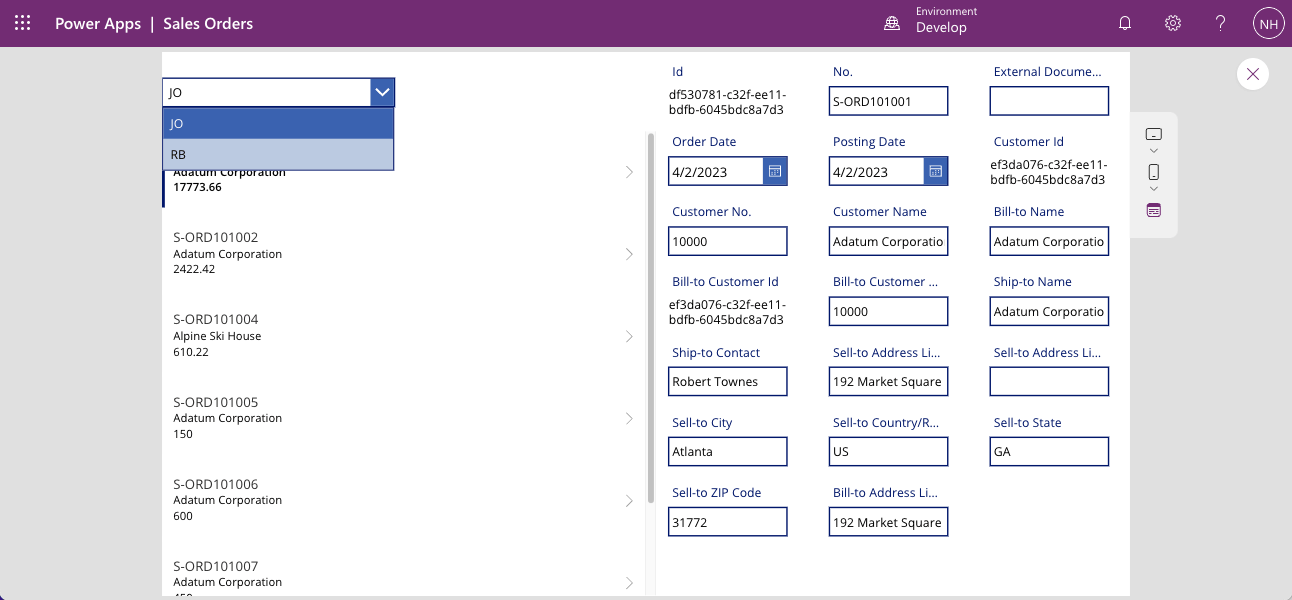The height and width of the screenshot is (600, 1292).
Task: Open the Develop environment selector icon
Action: pyautogui.click(x=892, y=23)
